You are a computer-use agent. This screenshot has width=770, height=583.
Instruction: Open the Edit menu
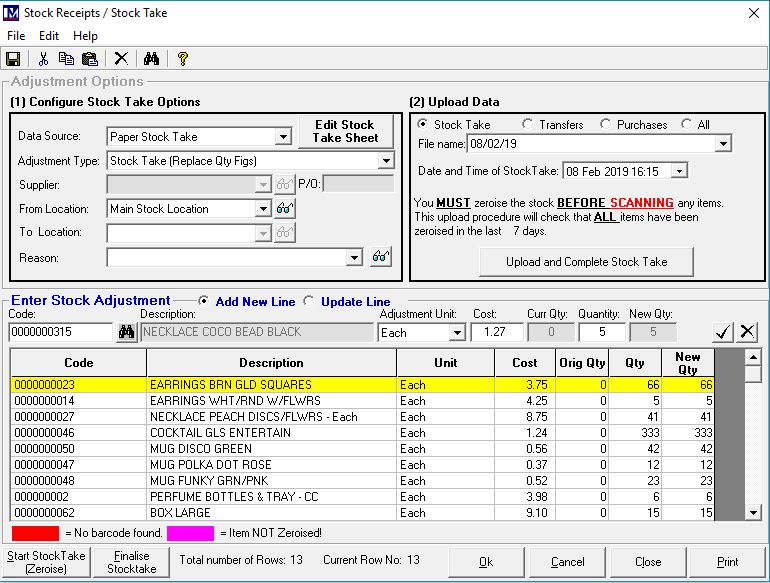49,36
